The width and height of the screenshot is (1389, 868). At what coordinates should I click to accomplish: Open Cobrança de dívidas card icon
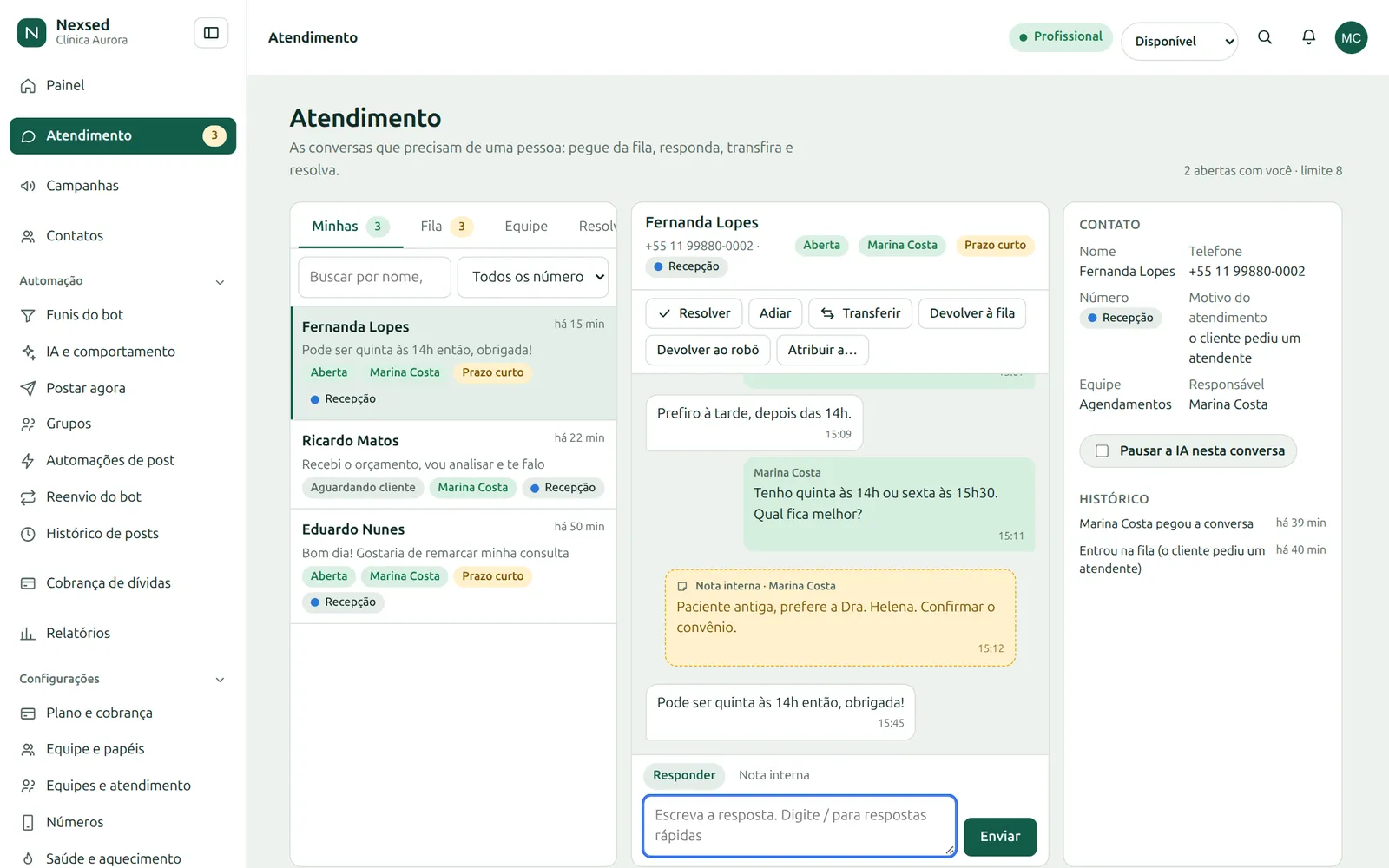click(28, 583)
